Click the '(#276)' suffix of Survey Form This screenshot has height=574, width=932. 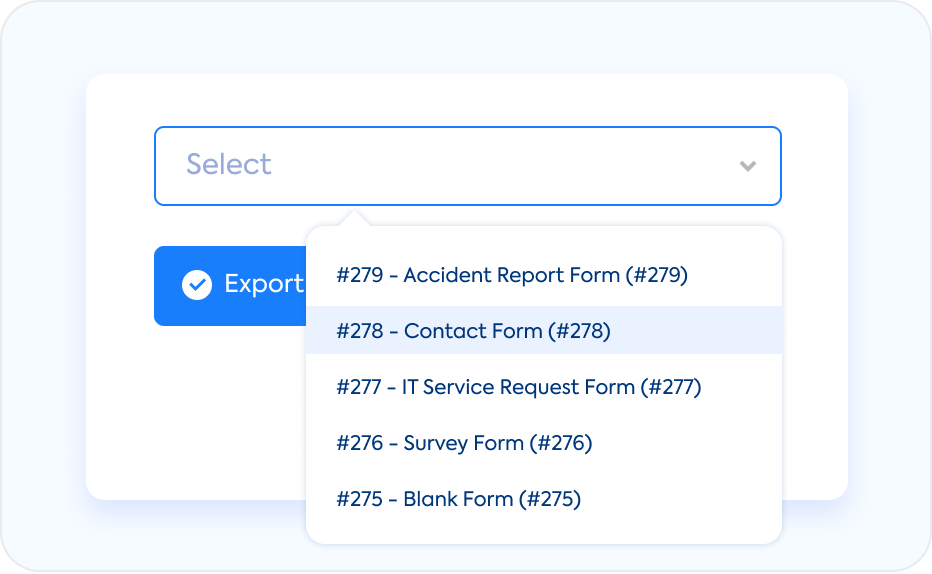[x=561, y=443]
